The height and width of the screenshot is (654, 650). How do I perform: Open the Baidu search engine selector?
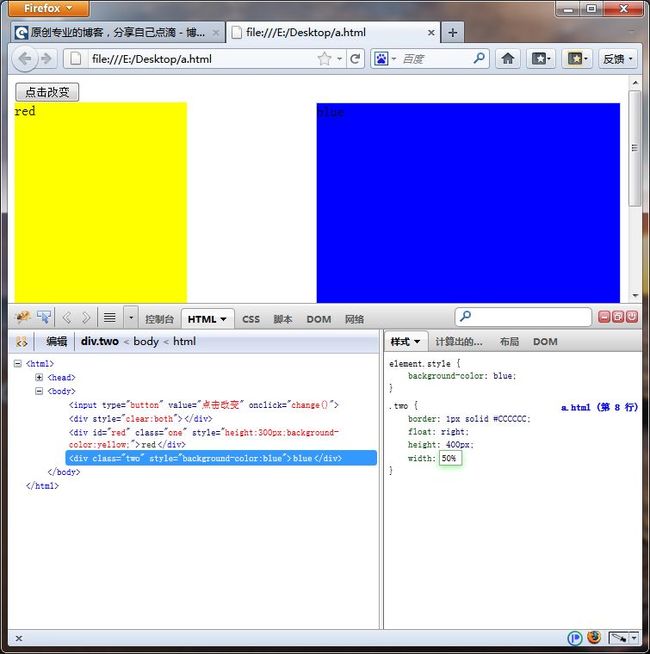385,59
